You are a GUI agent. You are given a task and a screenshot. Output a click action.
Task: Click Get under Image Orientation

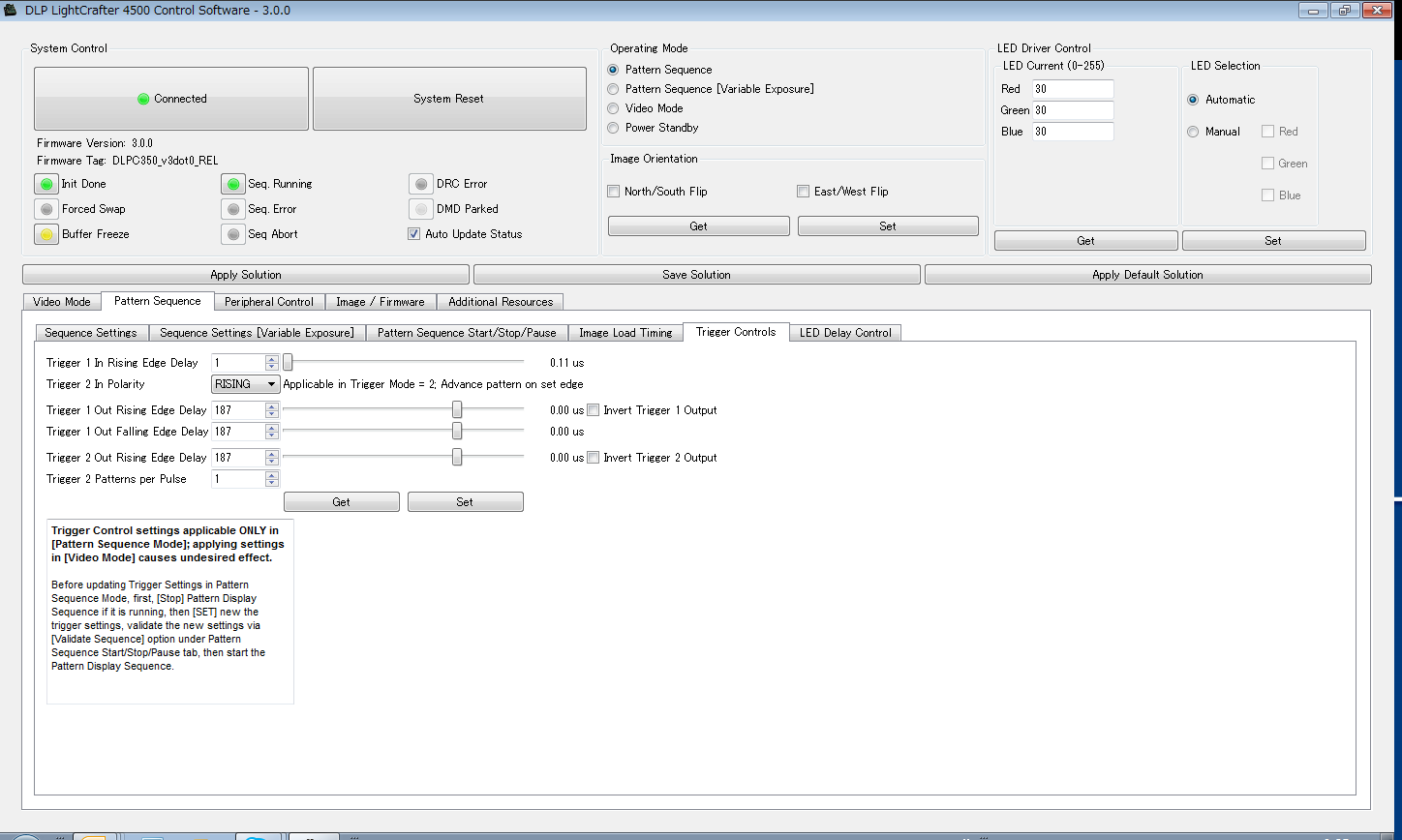698,226
